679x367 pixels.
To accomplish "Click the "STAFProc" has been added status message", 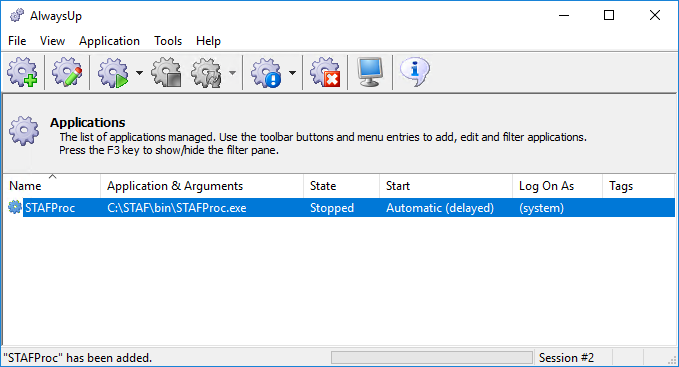I will point(78,358).
